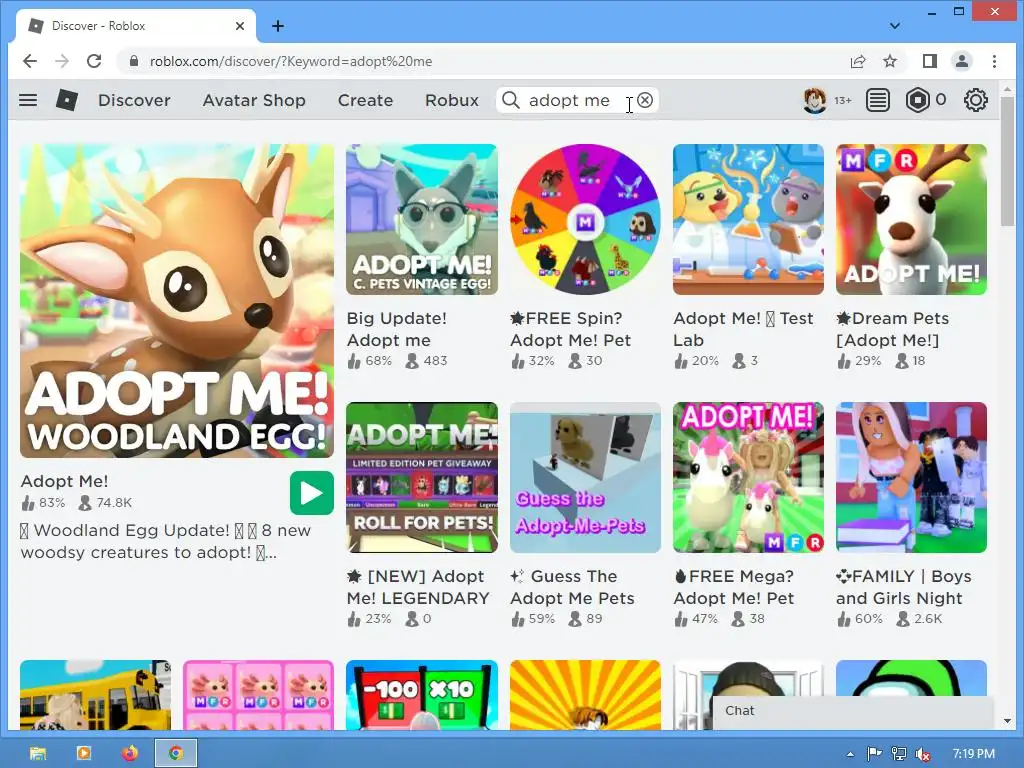Open the media player taskbar icon
Viewport: 1024px width, 768px height.
(x=84, y=753)
